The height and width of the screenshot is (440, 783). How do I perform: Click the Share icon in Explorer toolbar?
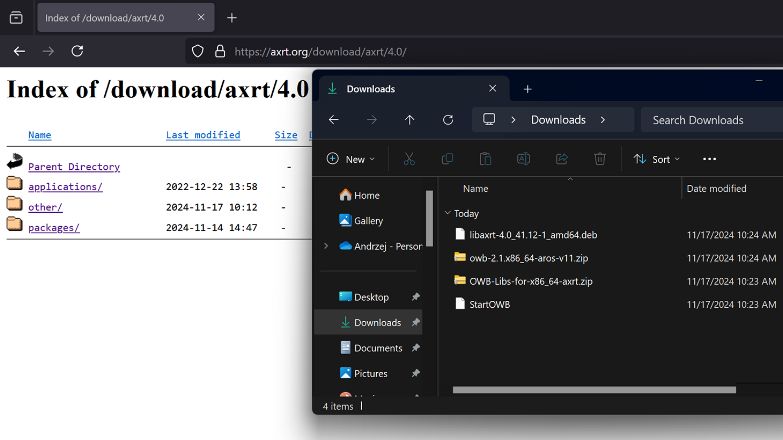point(562,159)
